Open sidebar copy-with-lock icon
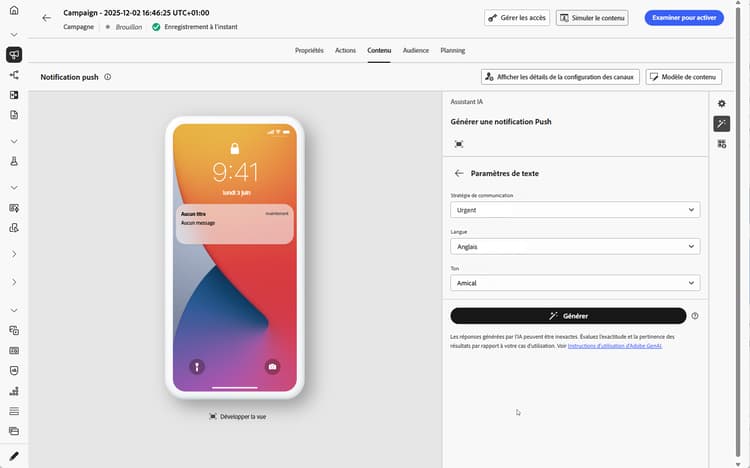 click(x=14, y=330)
